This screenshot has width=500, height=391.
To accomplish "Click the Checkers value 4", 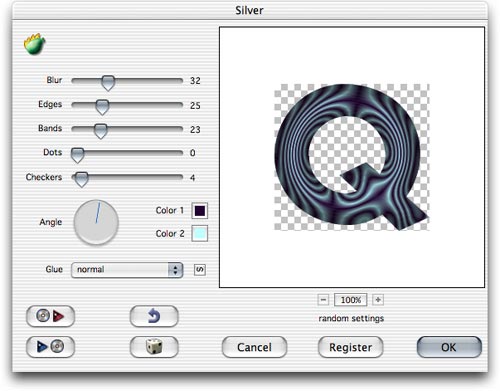I will pyautogui.click(x=192, y=178).
